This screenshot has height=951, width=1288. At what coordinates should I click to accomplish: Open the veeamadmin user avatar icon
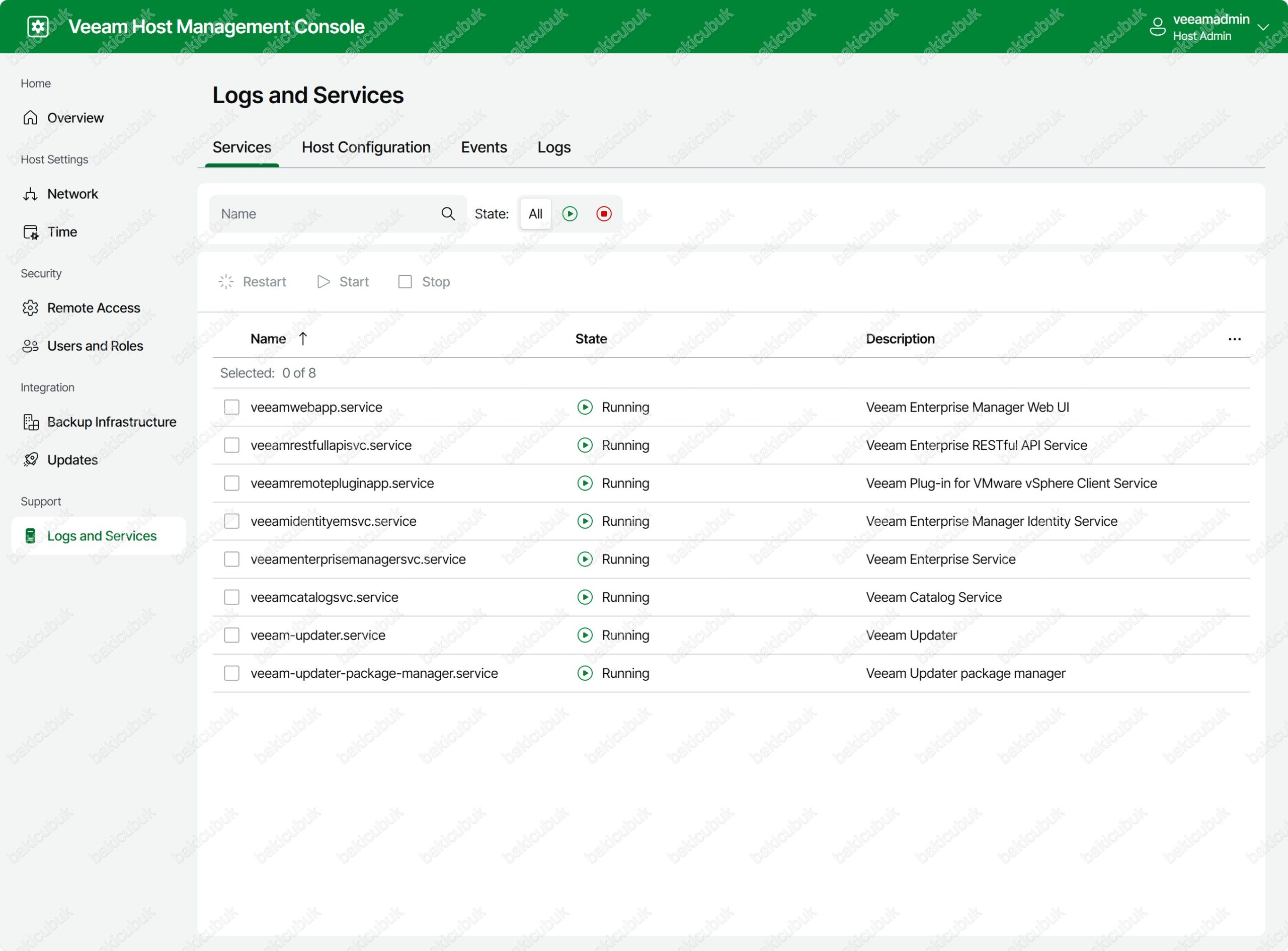coord(1157,27)
